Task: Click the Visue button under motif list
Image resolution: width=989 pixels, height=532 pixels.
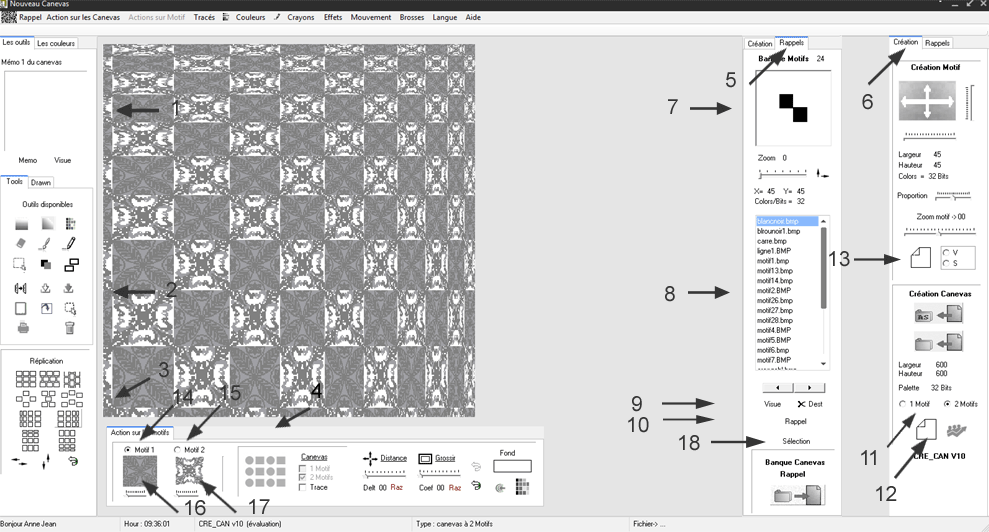Action: [x=772, y=404]
